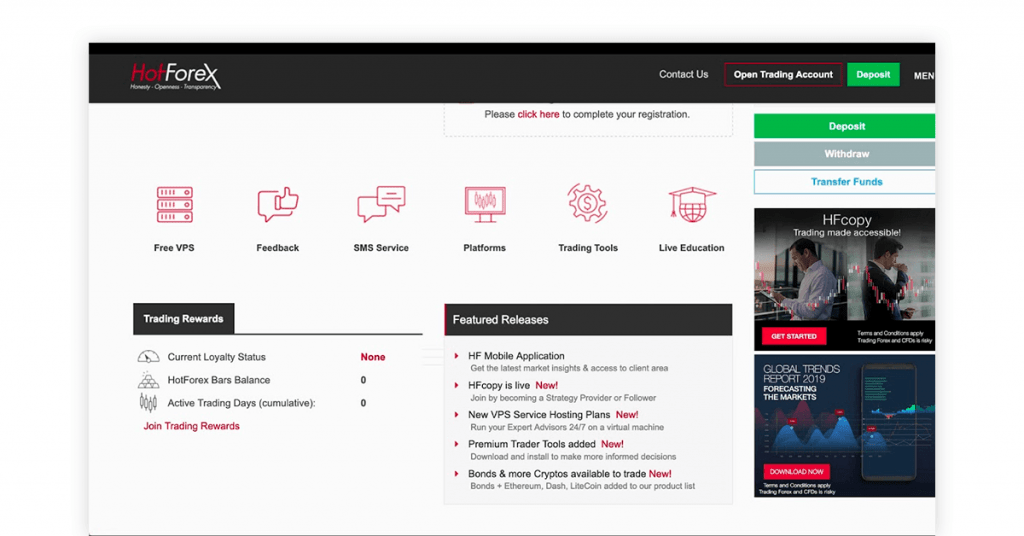This screenshot has width=1024, height=536.
Task: Click Get Started on the HFcopy banner
Action: pyautogui.click(x=794, y=336)
